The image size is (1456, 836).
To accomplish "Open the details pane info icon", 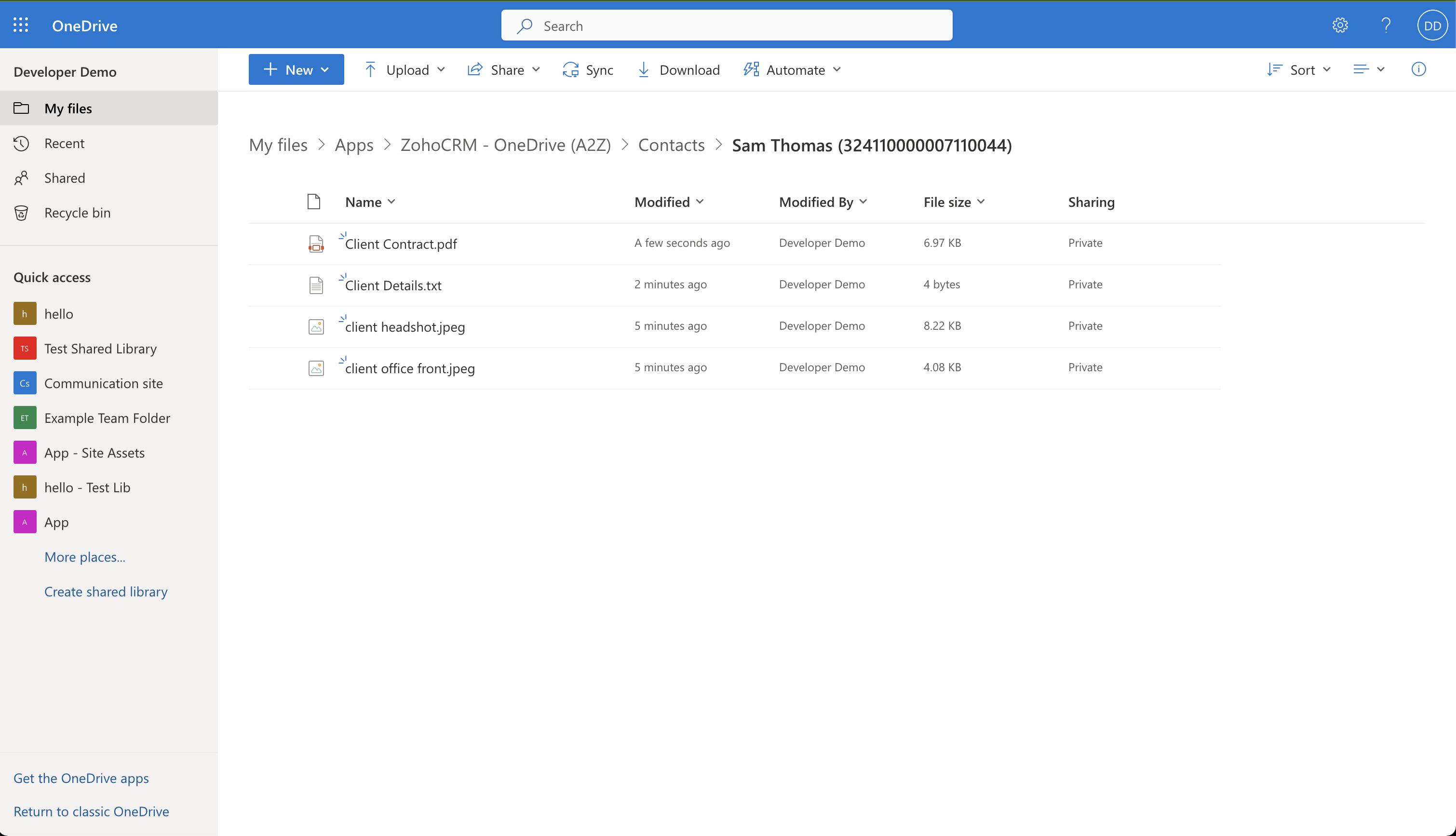I will 1418,69.
